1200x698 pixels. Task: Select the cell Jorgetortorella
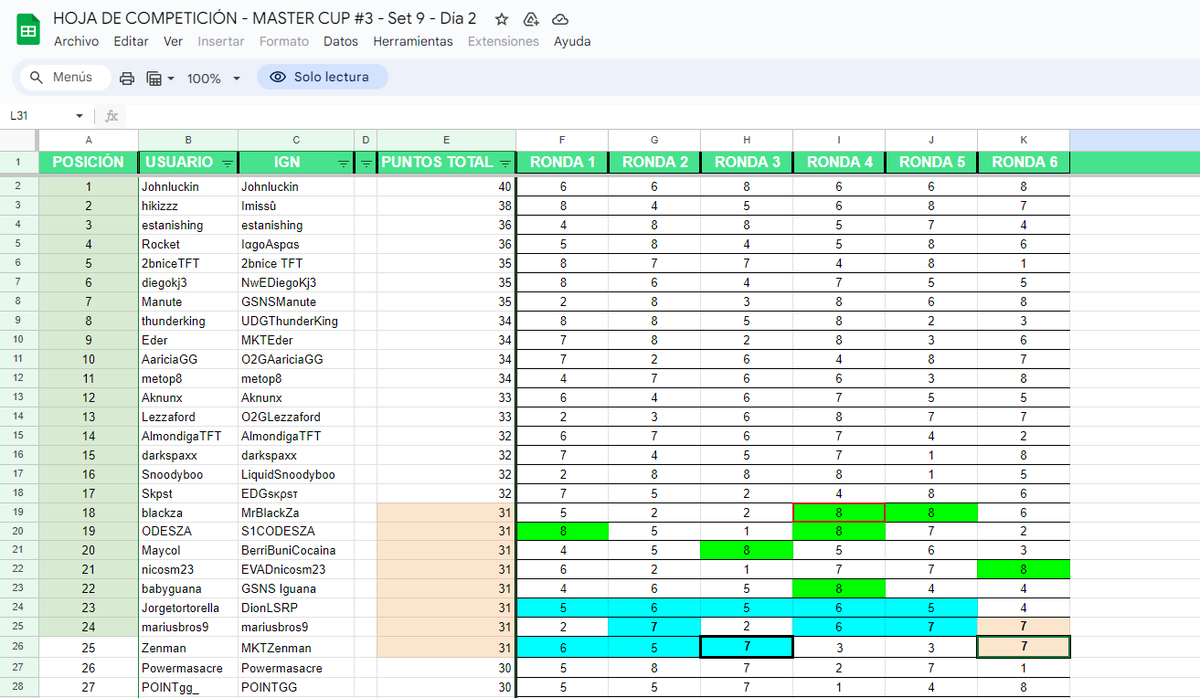coord(188,609)
